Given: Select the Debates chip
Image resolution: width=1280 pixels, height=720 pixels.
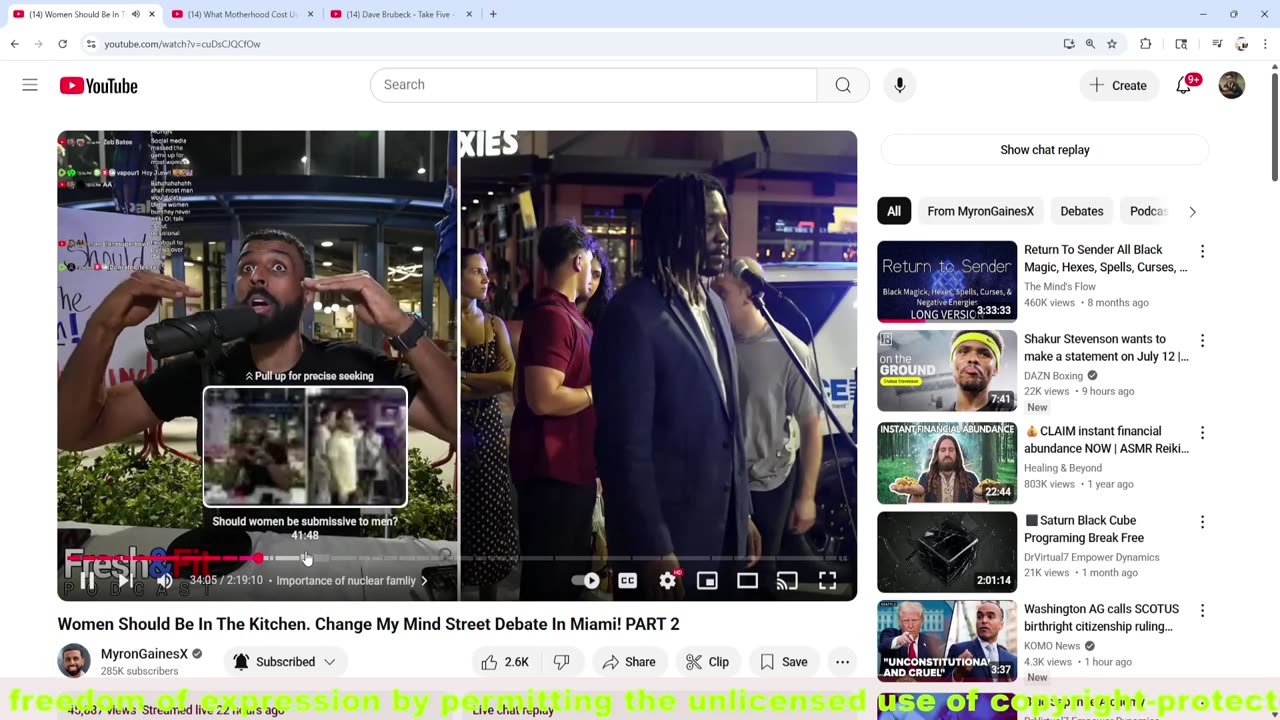Looking at the screenshot, I should tap(1082, 211).
